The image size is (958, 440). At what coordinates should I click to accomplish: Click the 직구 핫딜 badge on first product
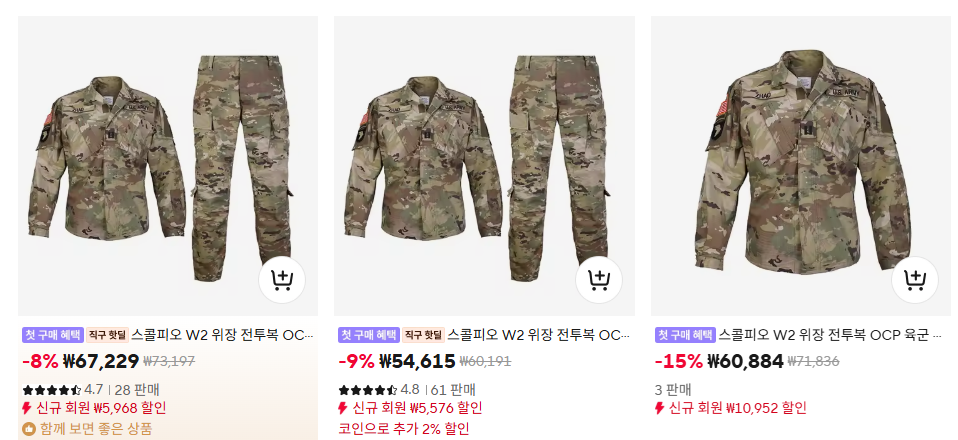(x=107, y=335)
